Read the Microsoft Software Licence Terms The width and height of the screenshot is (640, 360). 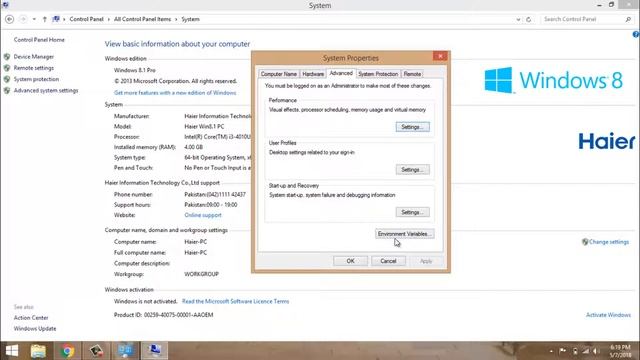(236, 301)
